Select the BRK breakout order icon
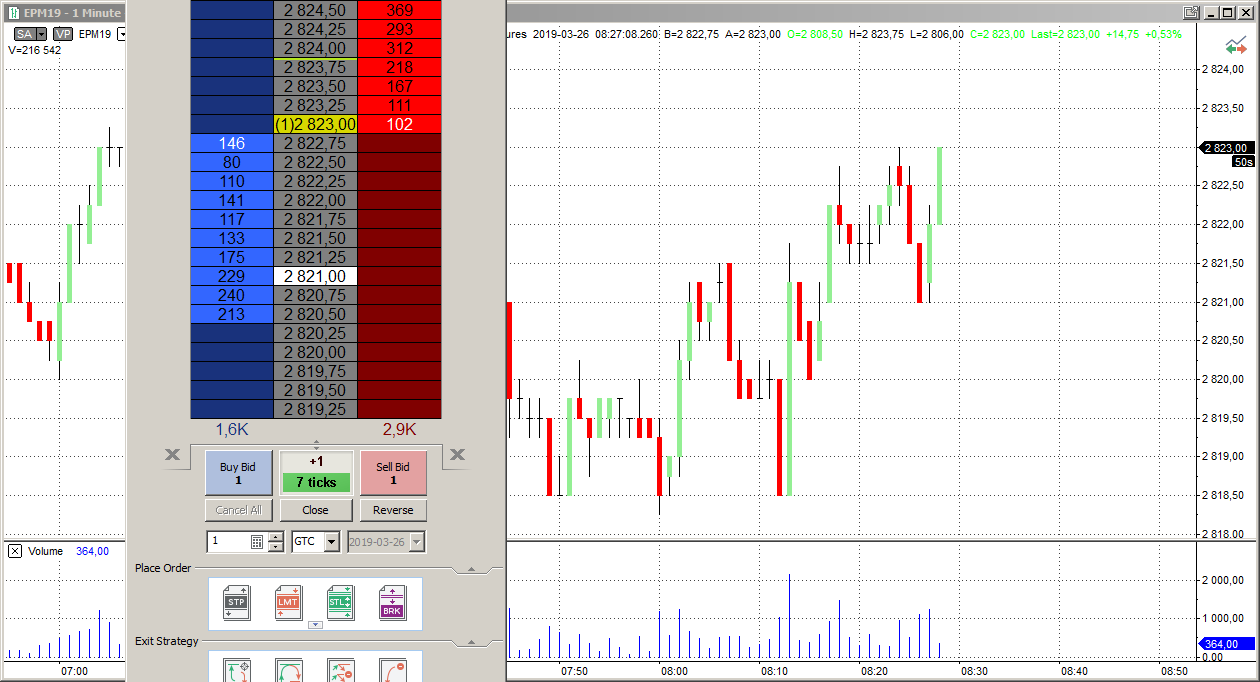The height and width of the screenshot is (682, 1260). [x=392, y=603]
